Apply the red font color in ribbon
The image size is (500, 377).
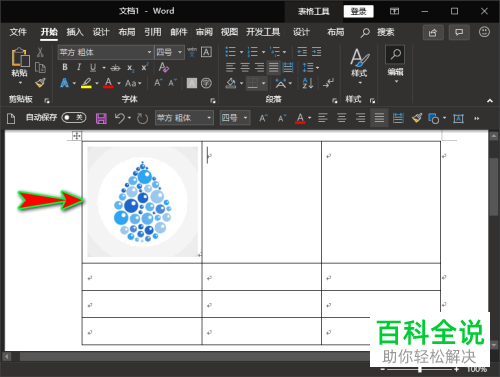[108, 83]
